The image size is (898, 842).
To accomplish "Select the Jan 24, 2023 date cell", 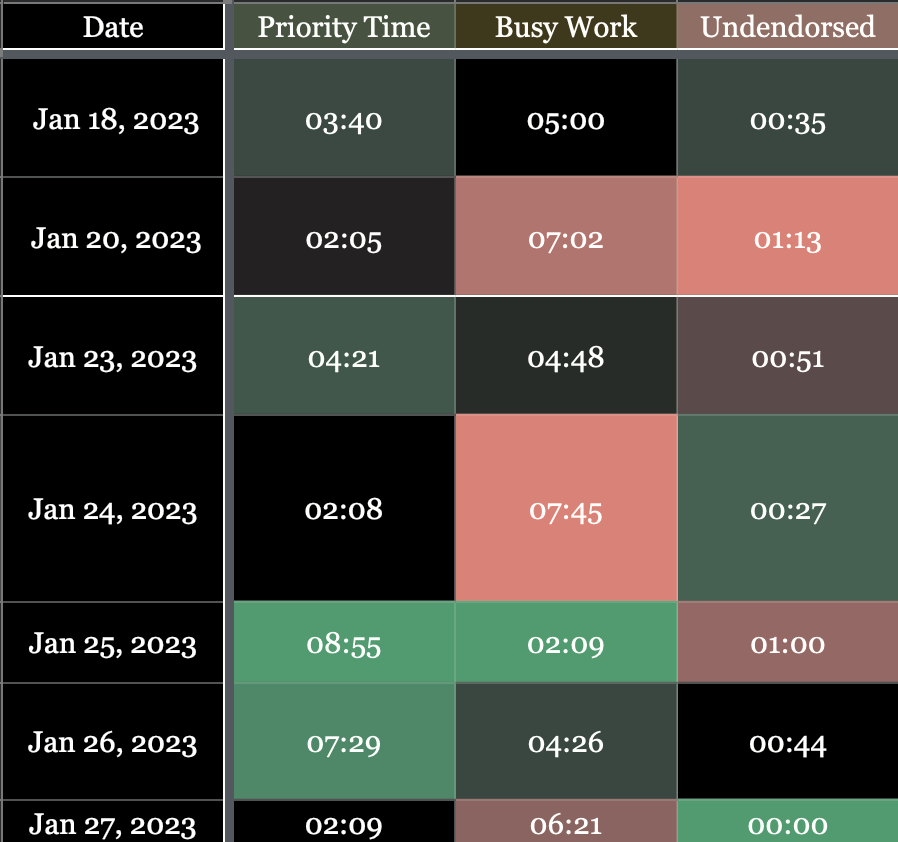I will (113, 509).
